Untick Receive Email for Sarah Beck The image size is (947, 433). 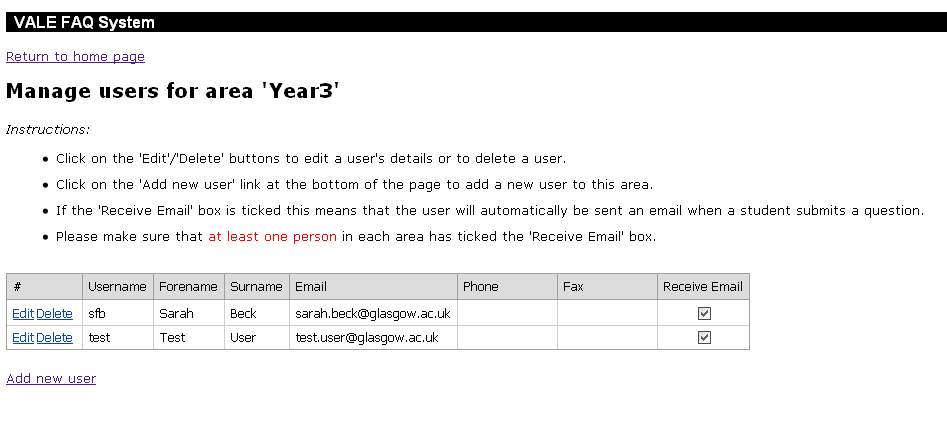[x=704, y=314]
